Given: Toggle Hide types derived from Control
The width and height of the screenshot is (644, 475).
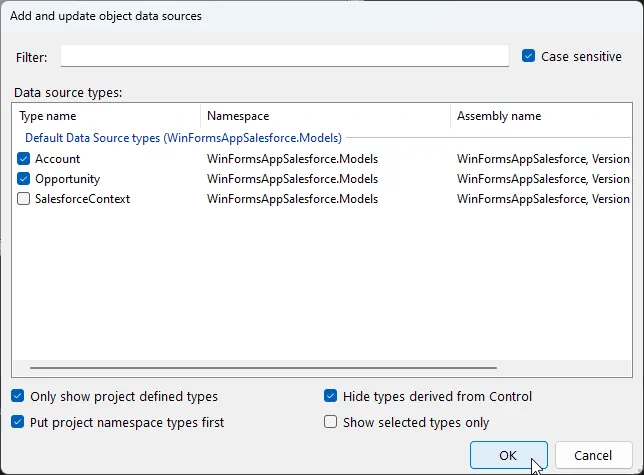Looking at the screenshot, I should (330, 396).
